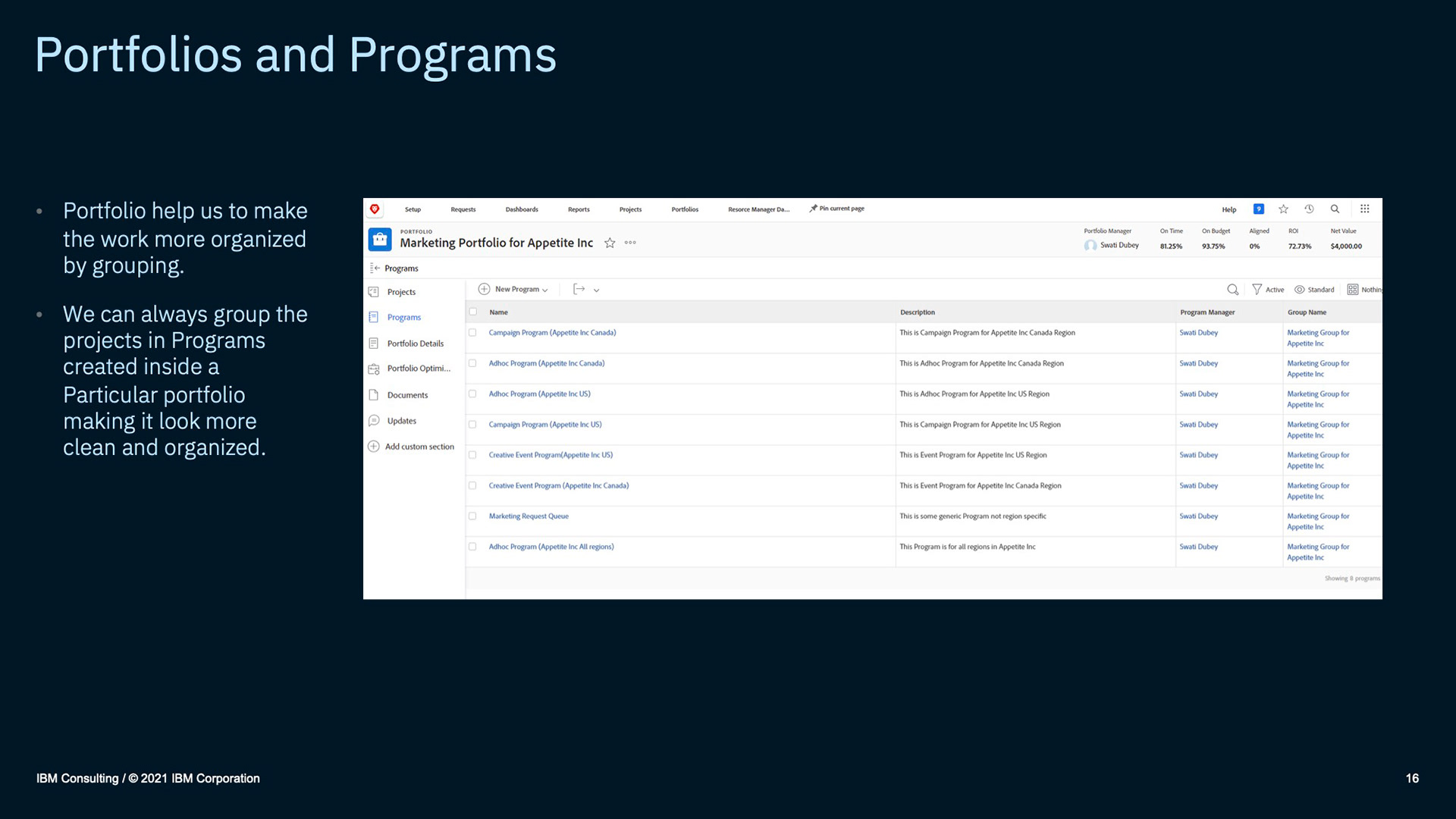The image size is (1456, 819).
Task: Check Adhoc Program (Appetite Inc All regions) row
Action: (x=472, y=547)
